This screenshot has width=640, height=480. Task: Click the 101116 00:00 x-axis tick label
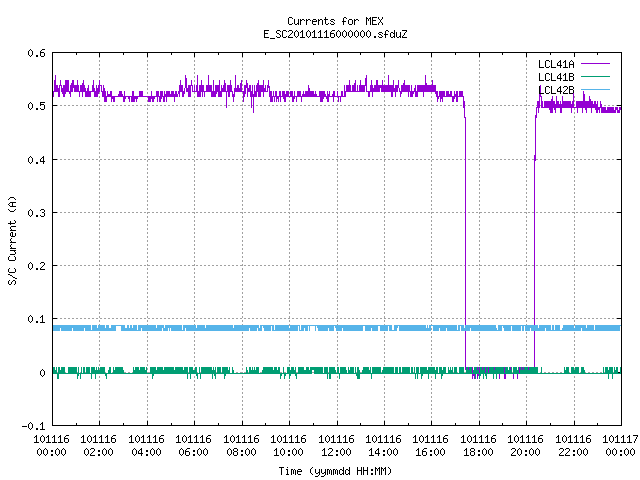pos(51,446)
